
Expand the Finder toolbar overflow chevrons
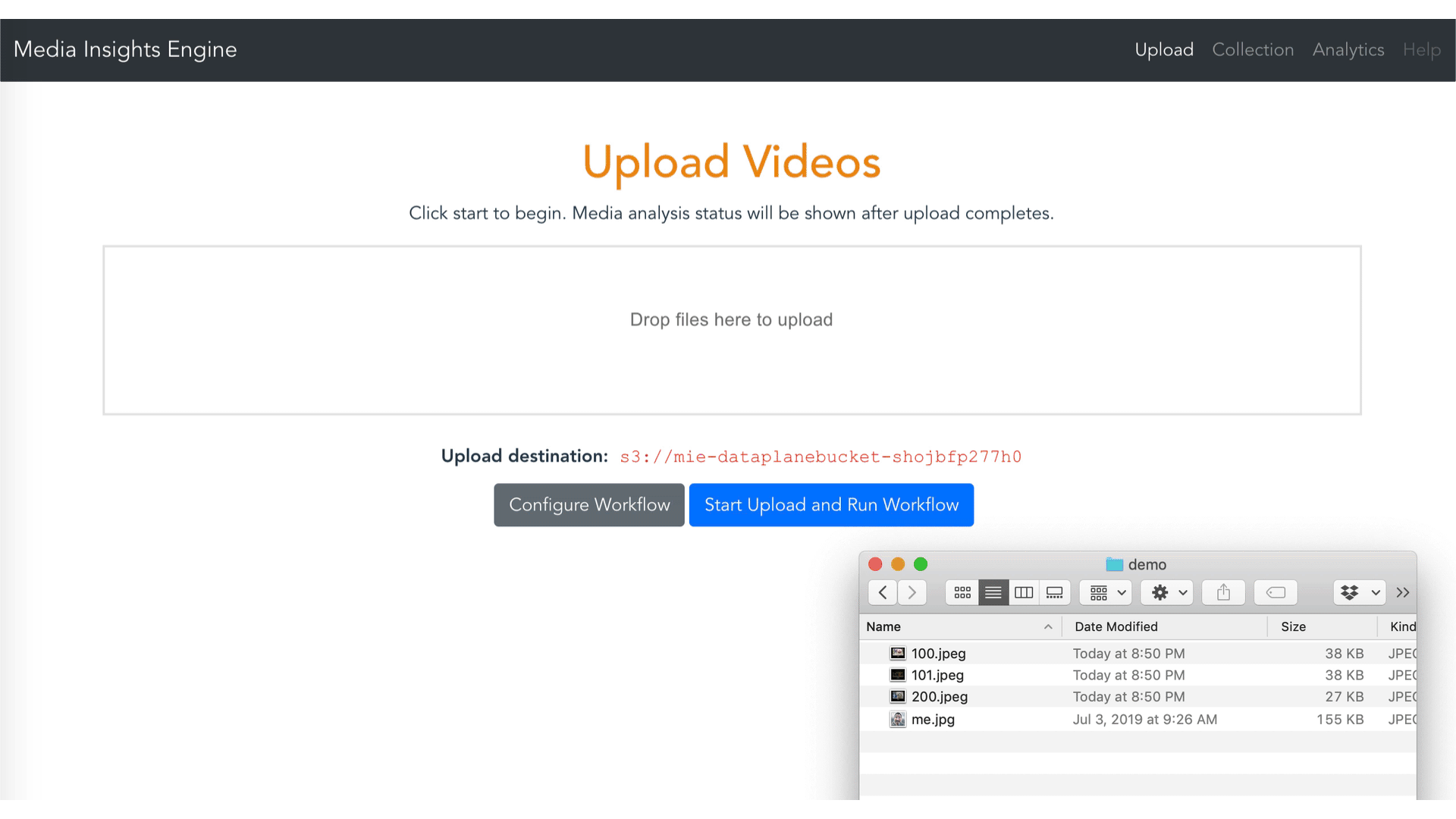coord(1403,592)
